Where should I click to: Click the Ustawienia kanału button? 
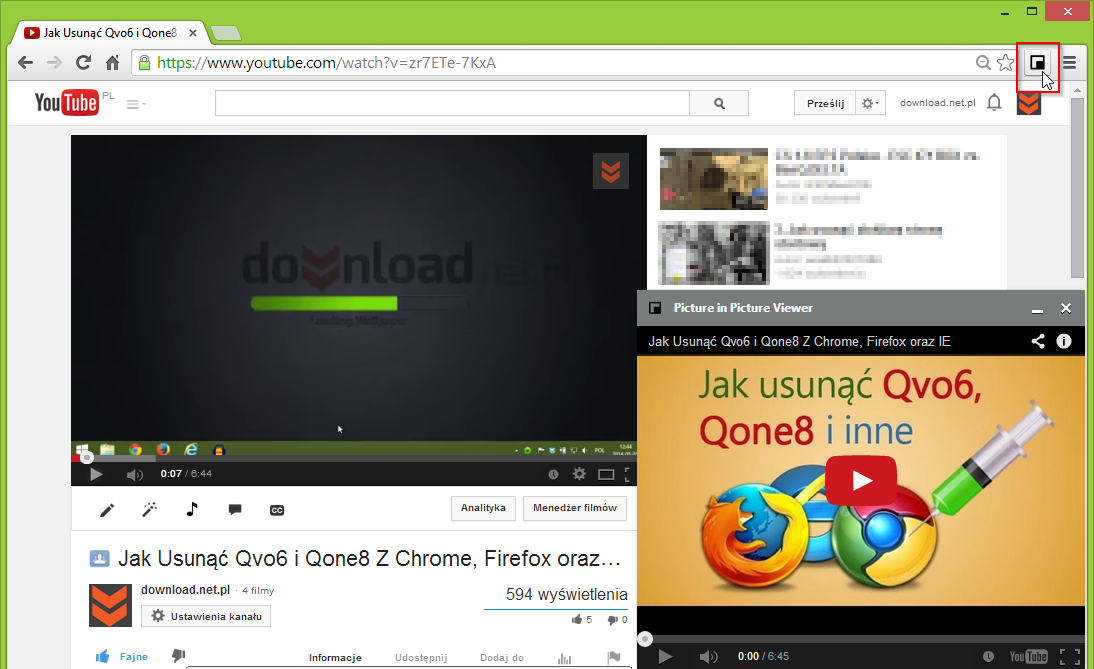pos(206,616)
